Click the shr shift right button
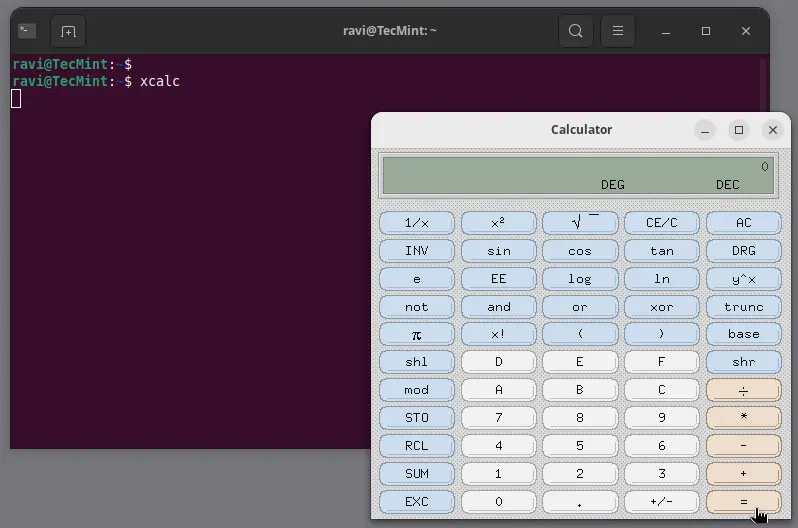This screenshot has width=798, height=528. 744,362
